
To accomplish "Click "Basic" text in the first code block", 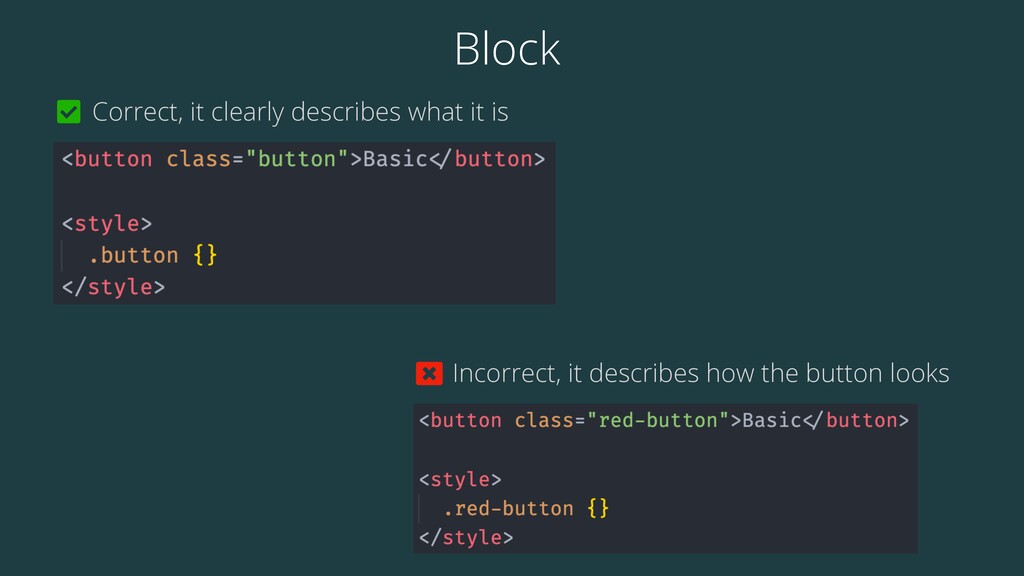I will coord(395,159).
